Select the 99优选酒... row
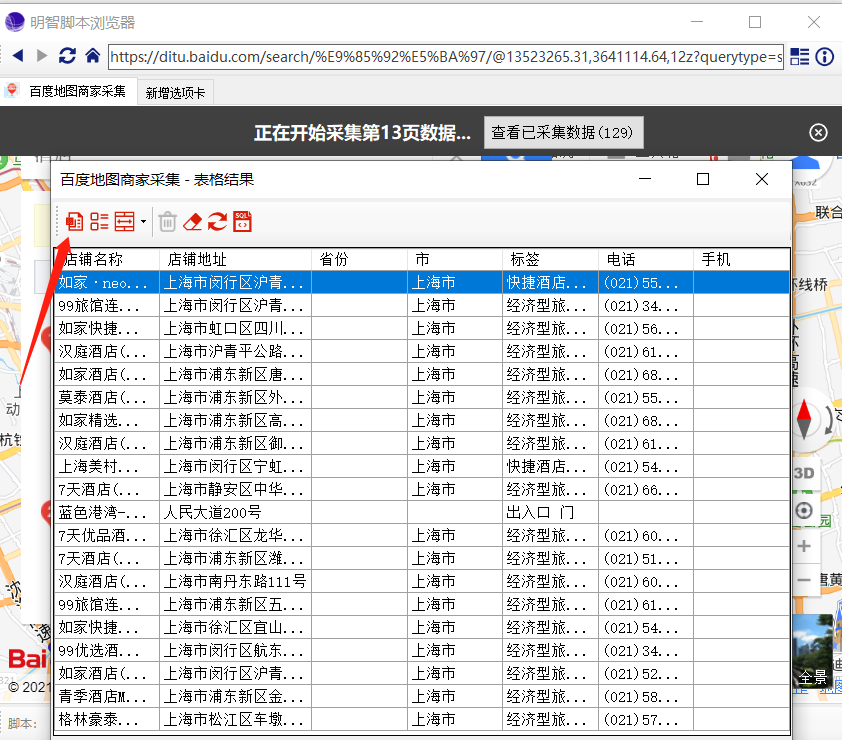This screenshot has height=740, width=842. point(422,651)
